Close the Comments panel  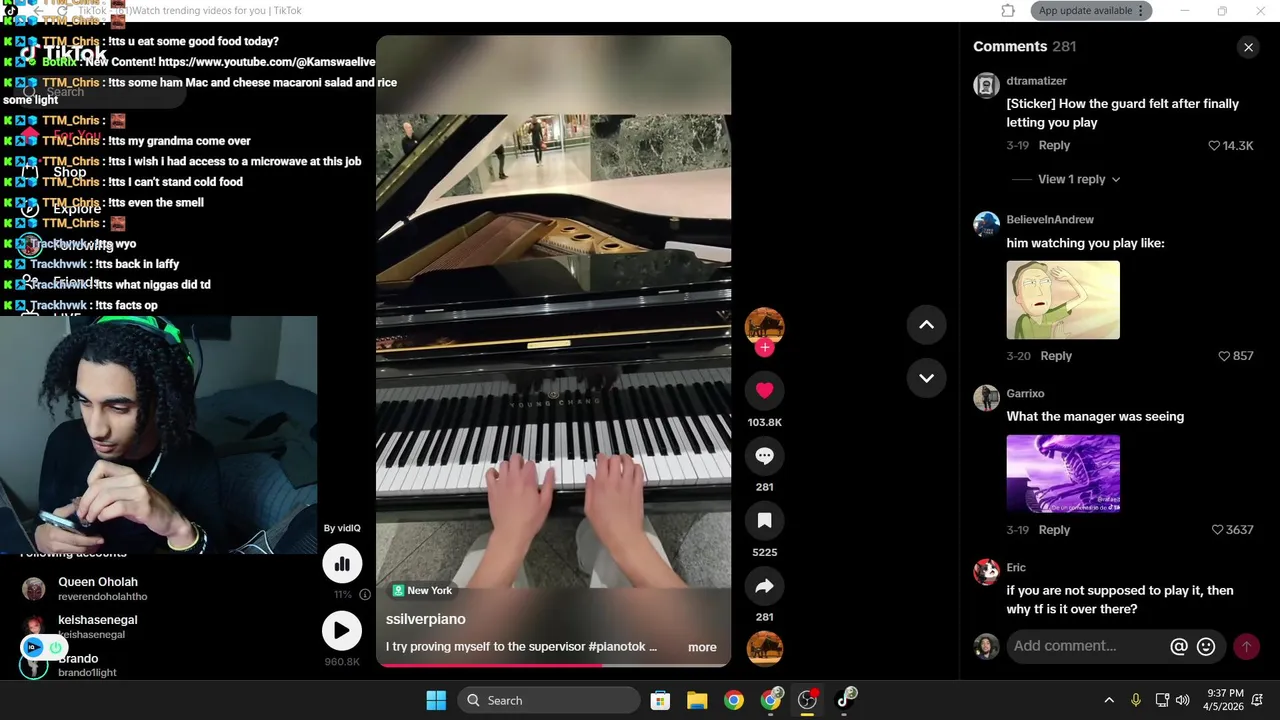click(1248, 47)
